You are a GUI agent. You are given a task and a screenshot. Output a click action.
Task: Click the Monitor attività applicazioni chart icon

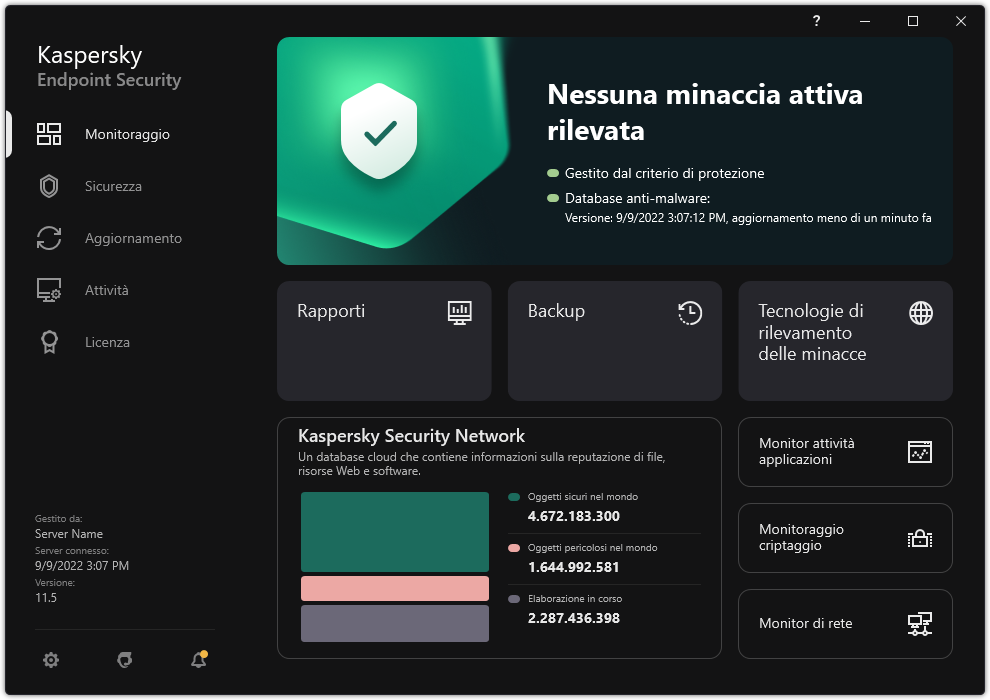point(919,452)
